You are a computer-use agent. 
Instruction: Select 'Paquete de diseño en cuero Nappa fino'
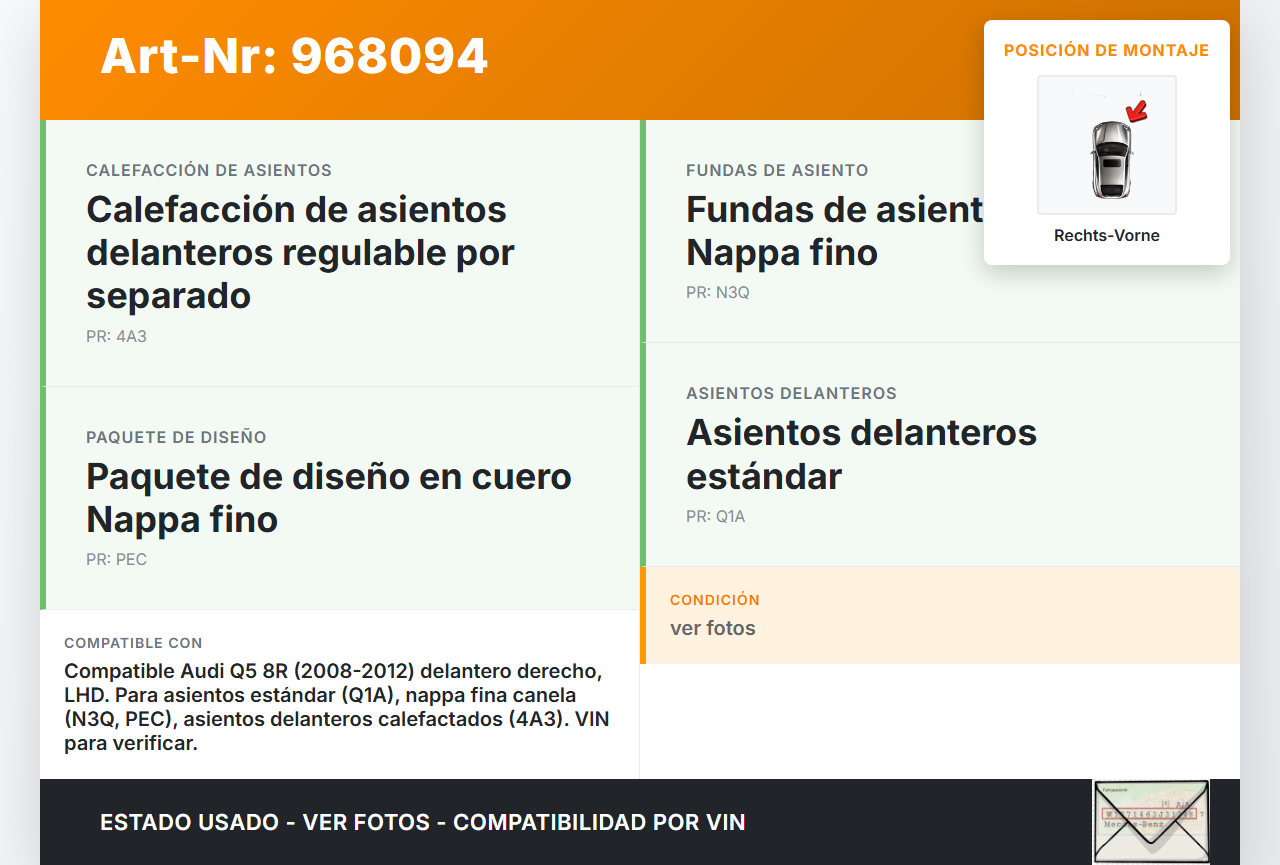329,497
